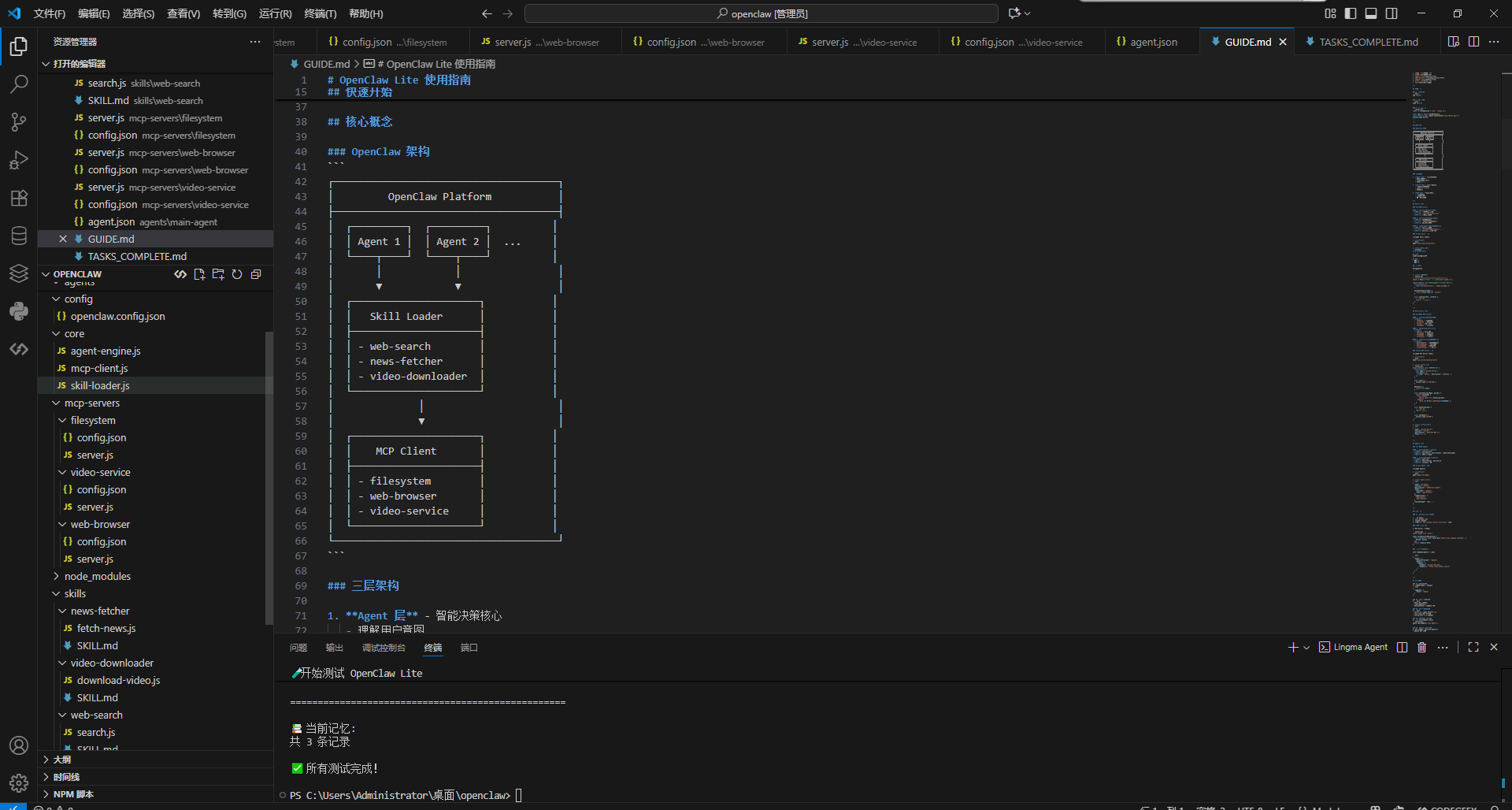Open the Terminal menu
Viewport: 1512px width, 810px height.
[x=320, y=13]
